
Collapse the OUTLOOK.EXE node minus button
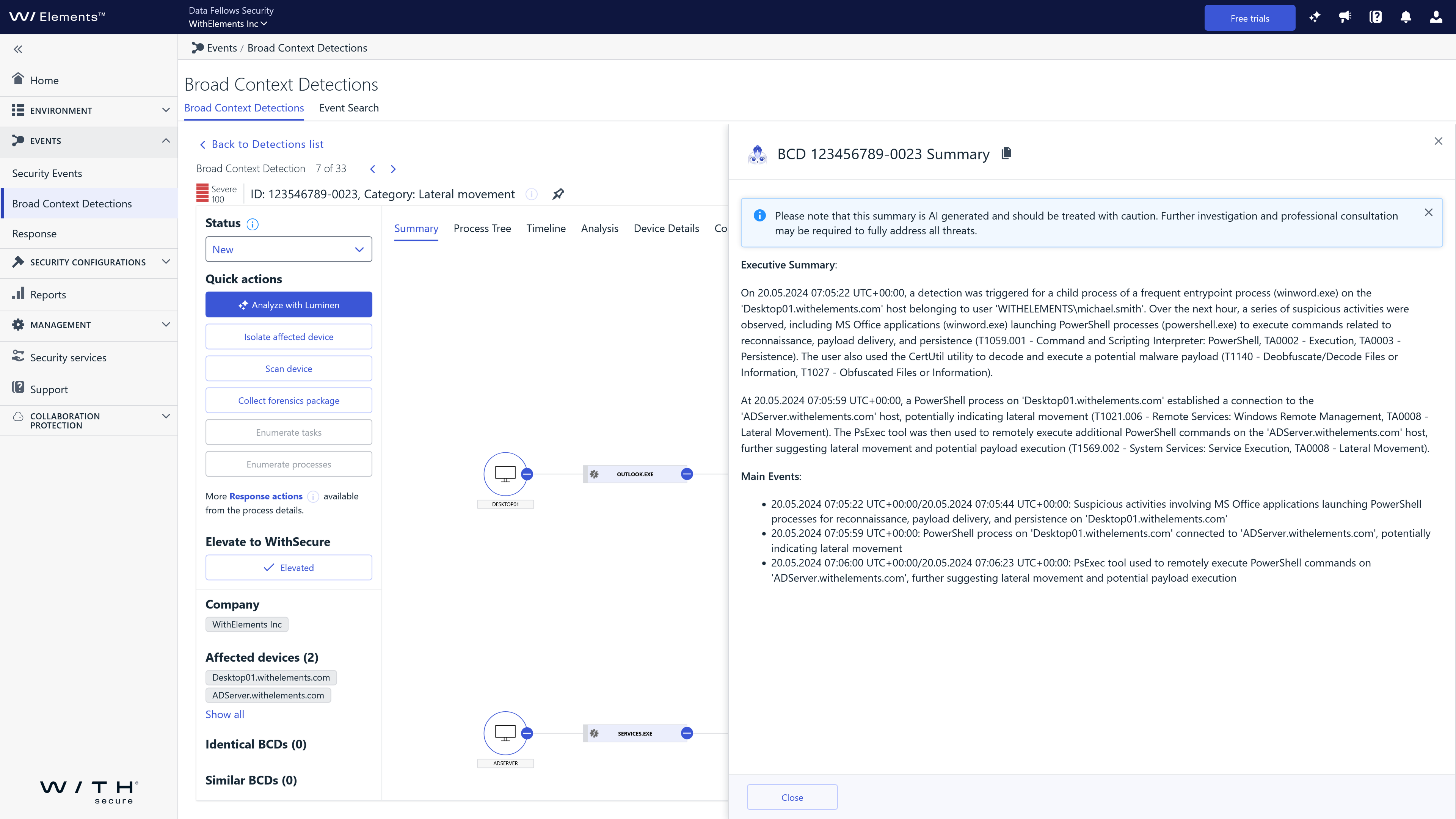(687, 474)
